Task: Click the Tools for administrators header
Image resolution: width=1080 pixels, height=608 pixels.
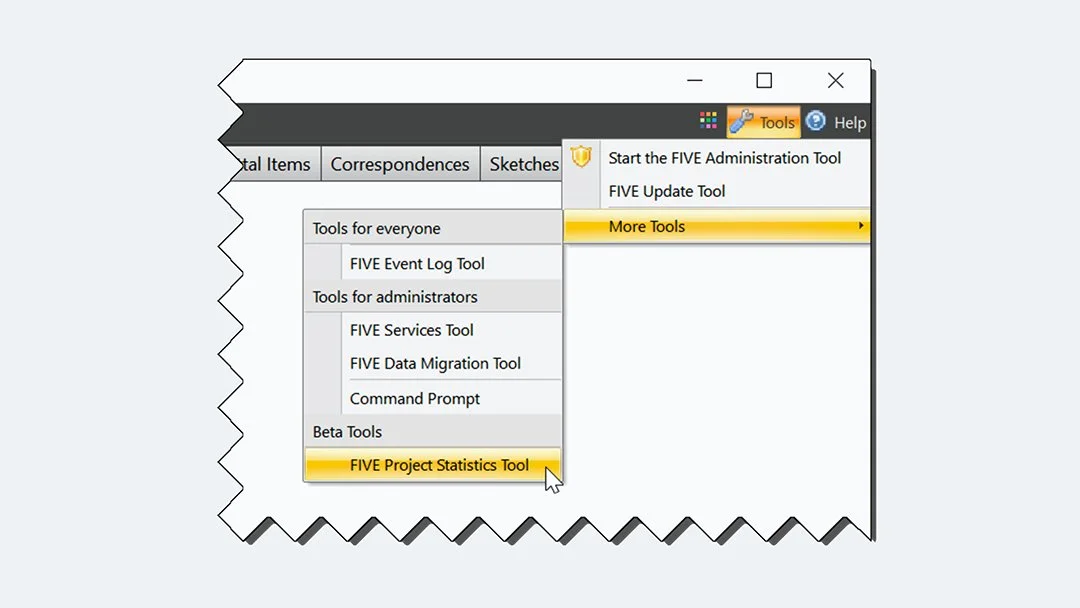Action: point(433,296)
